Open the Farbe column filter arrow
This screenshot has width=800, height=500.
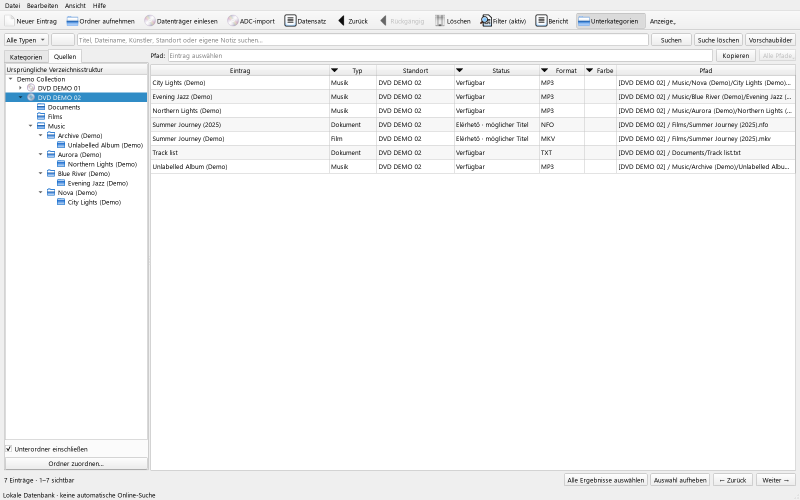pyautogui.click(x=589, y=70)
